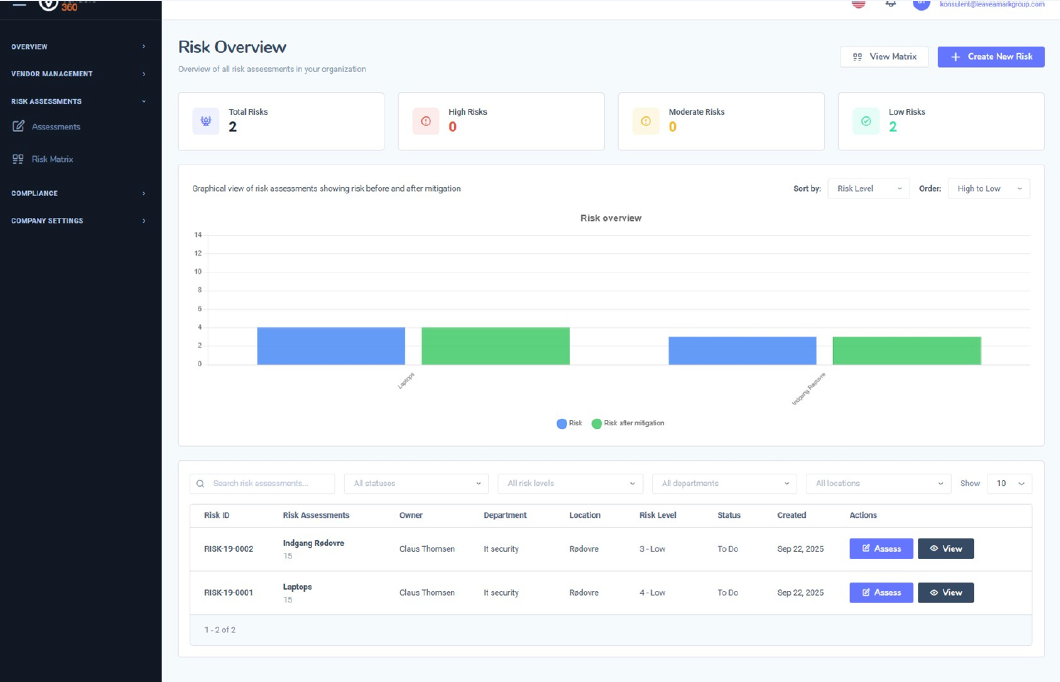This screenshot has width=1060, height=682.
Task: Open the All statuses dropdown
Action: (416, 483)
